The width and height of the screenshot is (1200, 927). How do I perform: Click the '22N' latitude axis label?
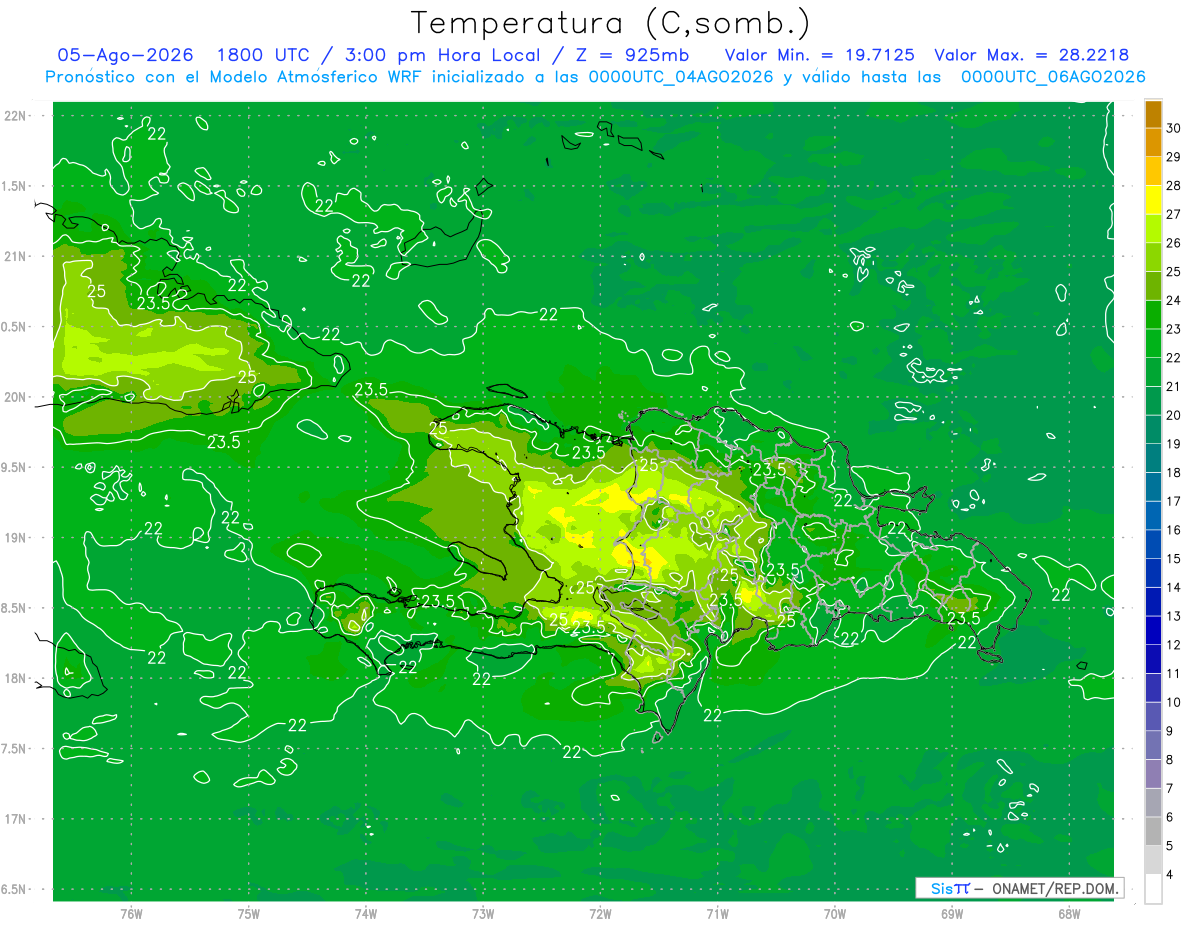[x=16, y=116]
